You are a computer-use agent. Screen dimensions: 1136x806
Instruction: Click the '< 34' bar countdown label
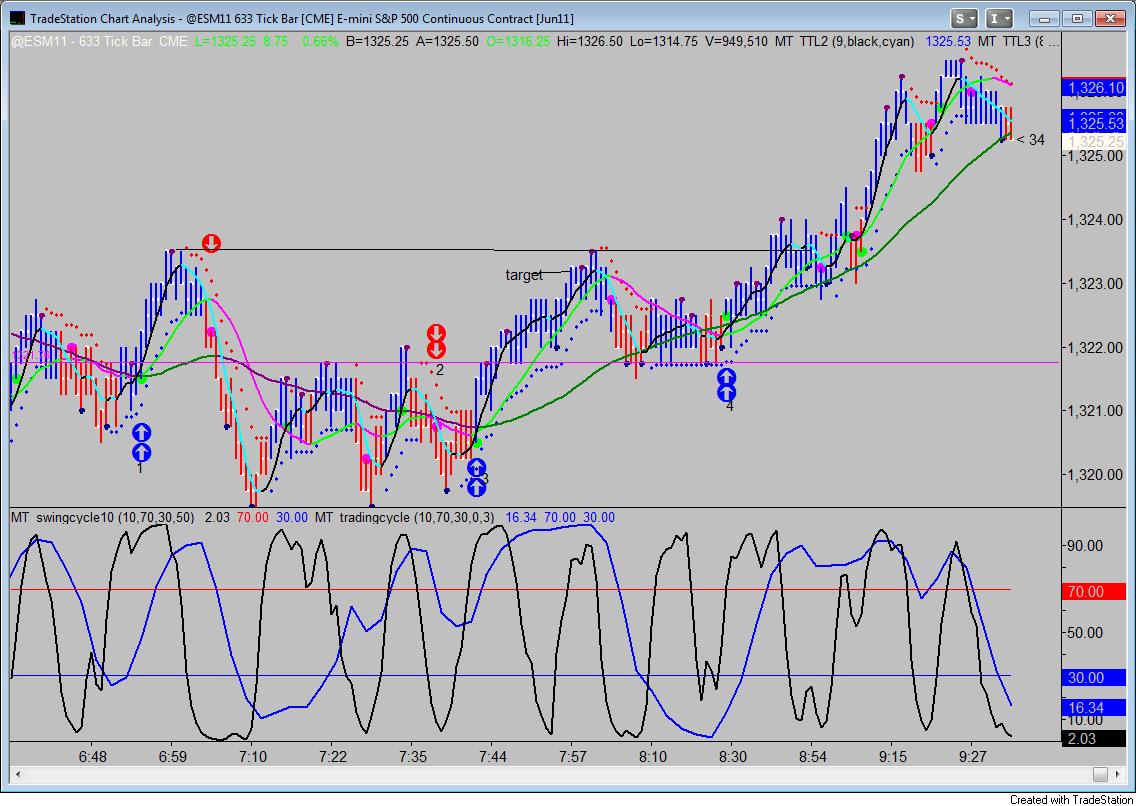(x=1031, y=140)
